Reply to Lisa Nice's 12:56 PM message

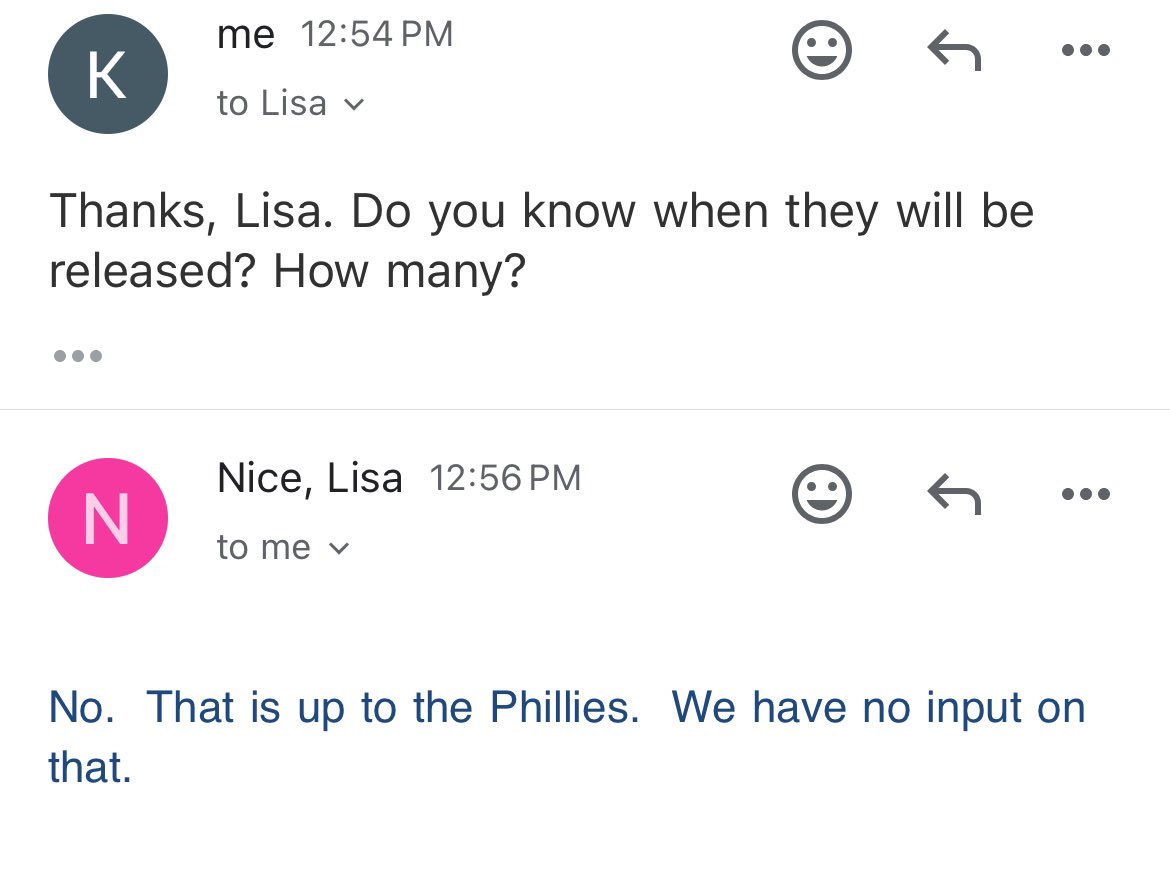(954, 494)
